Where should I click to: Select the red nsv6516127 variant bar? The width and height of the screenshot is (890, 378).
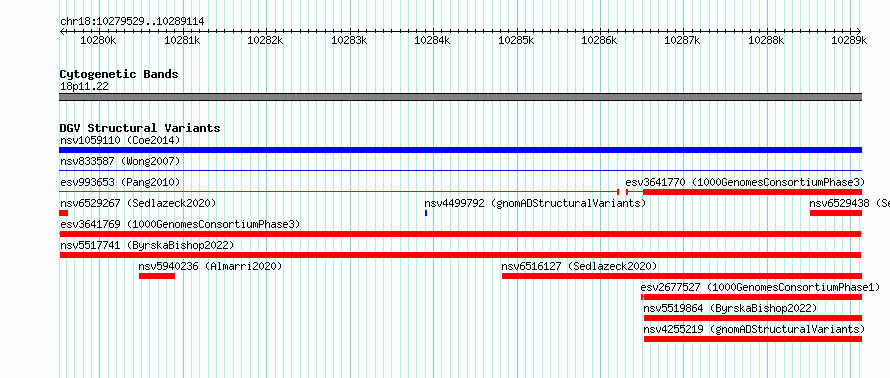pyautogui.click(x=682, y=276)
